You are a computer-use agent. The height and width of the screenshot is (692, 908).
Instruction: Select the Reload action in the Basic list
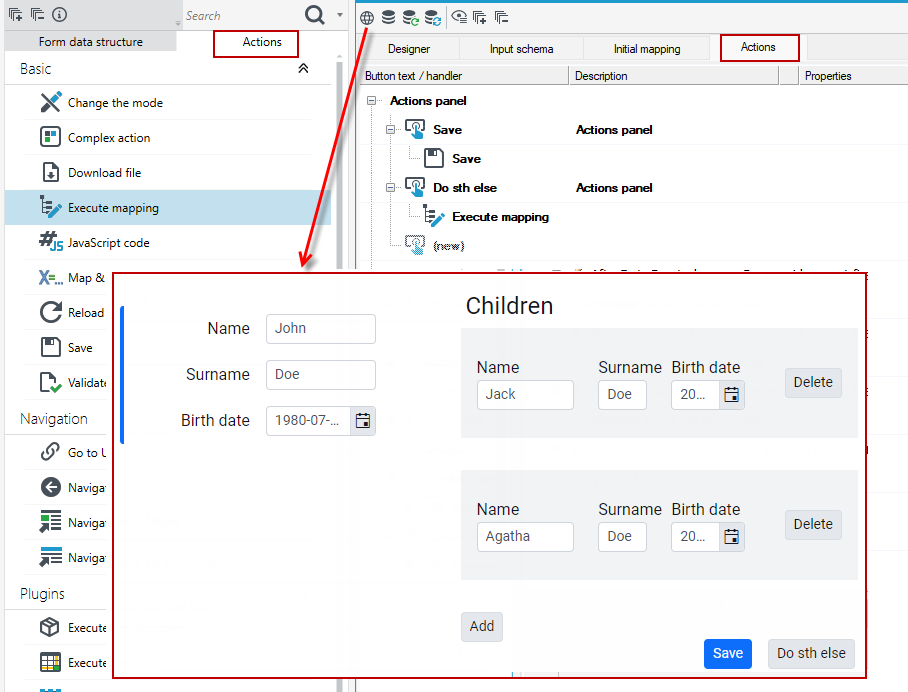click(x=72, y=313)
